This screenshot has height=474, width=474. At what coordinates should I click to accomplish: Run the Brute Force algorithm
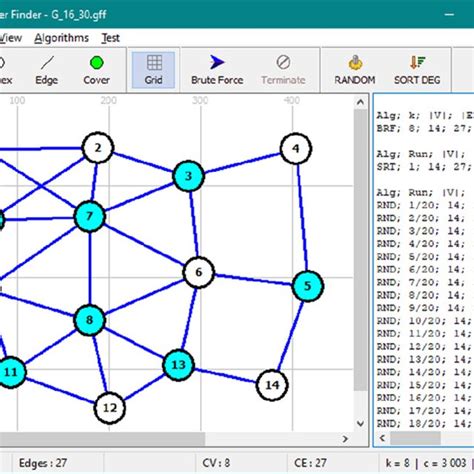(217, 70)
